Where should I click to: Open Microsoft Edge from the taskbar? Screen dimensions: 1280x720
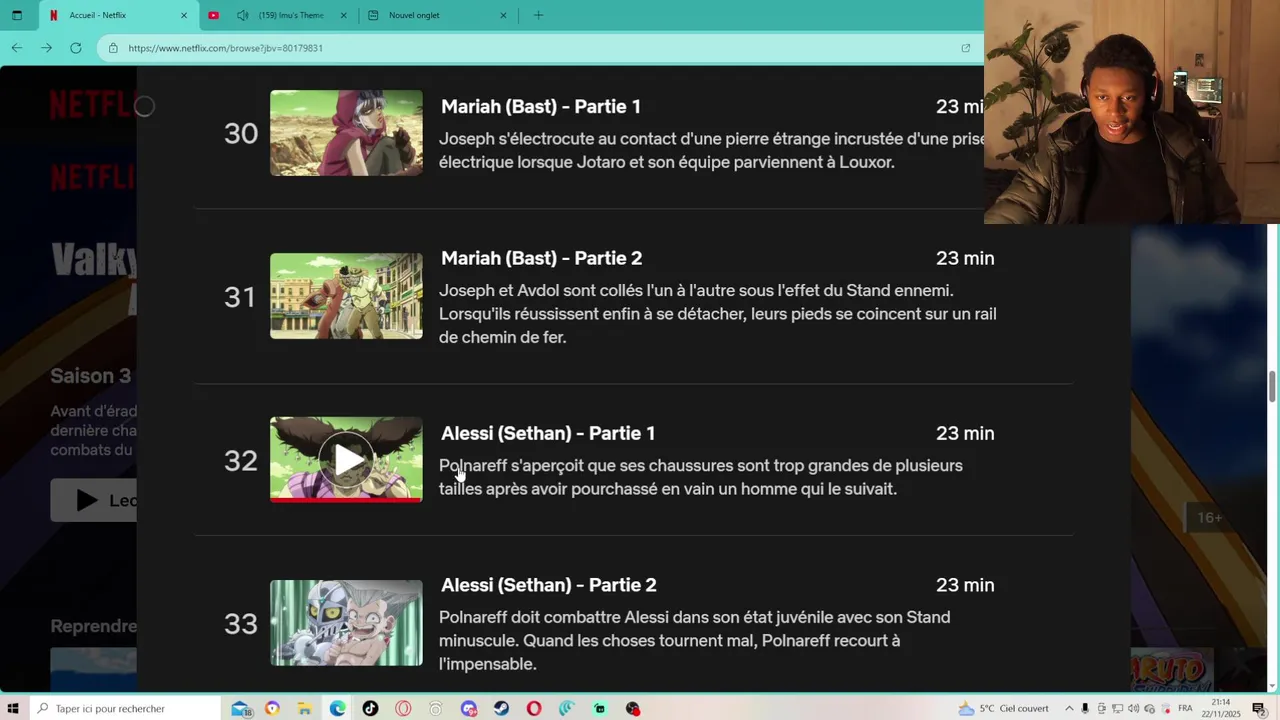[338, 708]
